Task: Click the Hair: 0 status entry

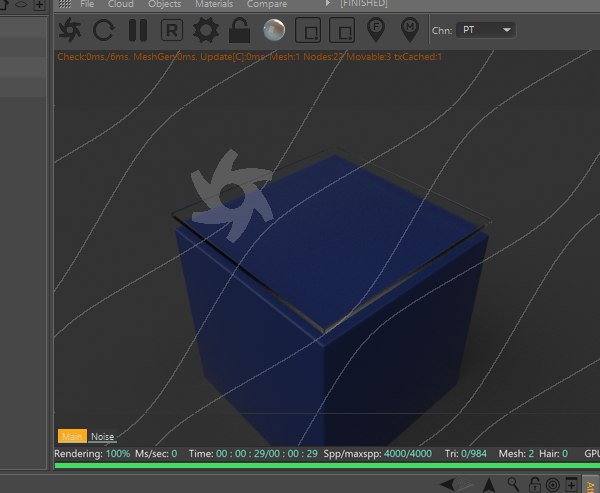Action: [x=553, y=454]
